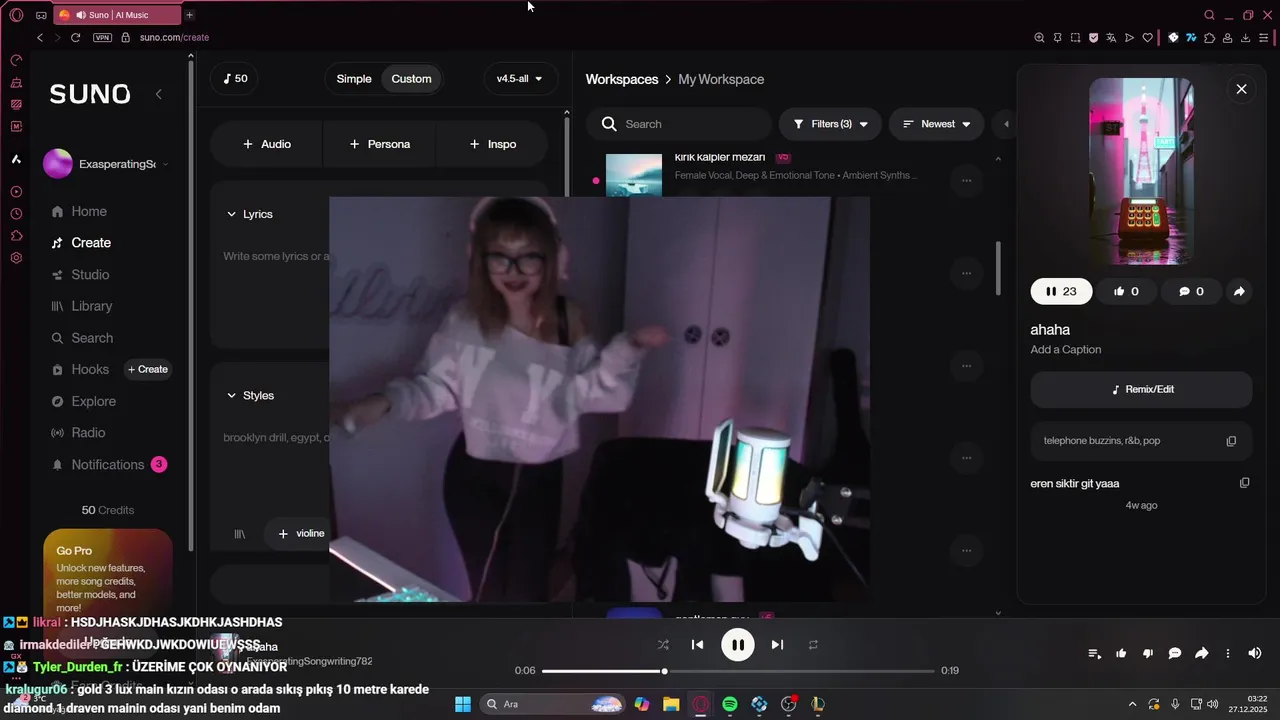Open the Windows Start menu
This screenshot has height=720, width=1280.
[x=463, y=704]
